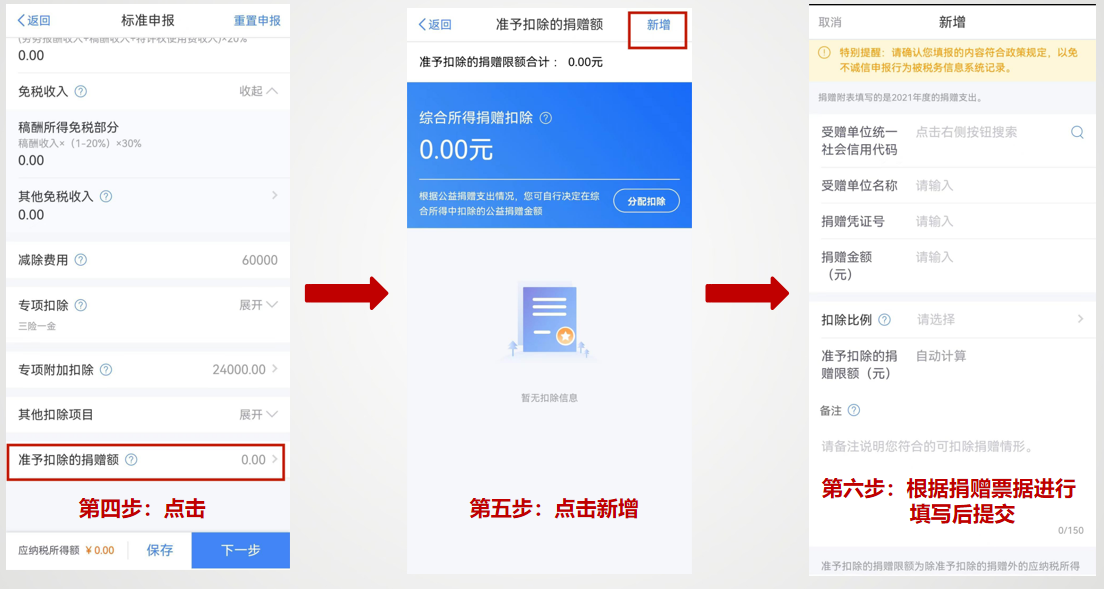
Task: Open help icon next to 免税收入
Action: tap(81, 91)
